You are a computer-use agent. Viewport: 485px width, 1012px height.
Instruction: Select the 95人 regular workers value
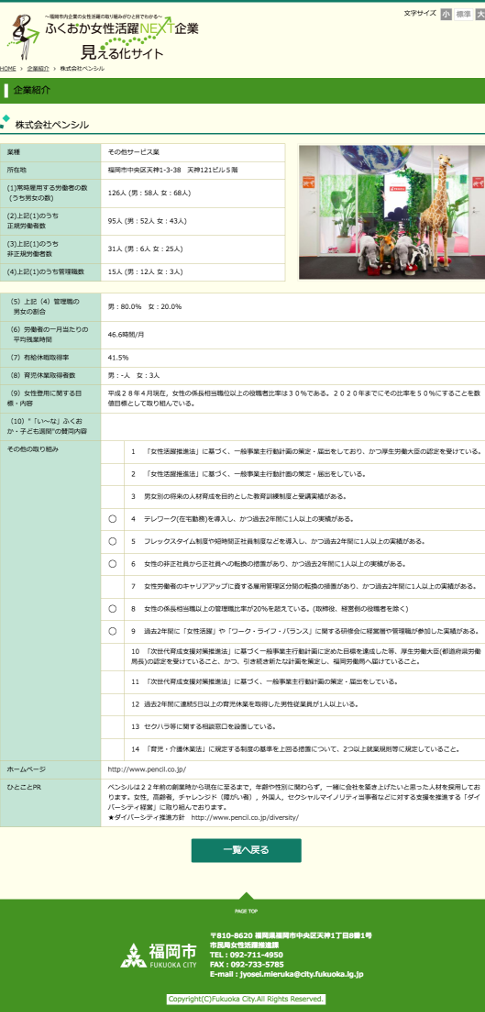pyautogui.click(x=147, y=221)
